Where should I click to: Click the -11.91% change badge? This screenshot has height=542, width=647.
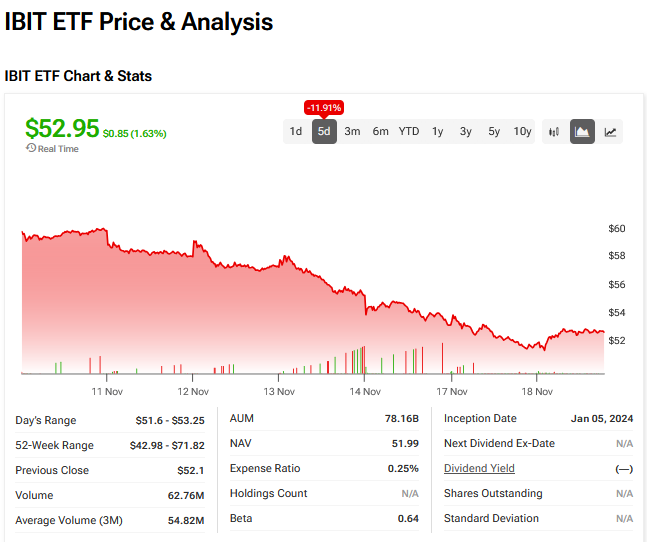(x=324, y=107)
